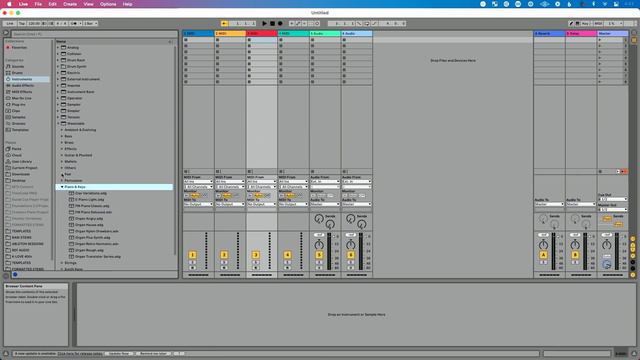Toggle track 1 Activator button

(x=192, y=255)
